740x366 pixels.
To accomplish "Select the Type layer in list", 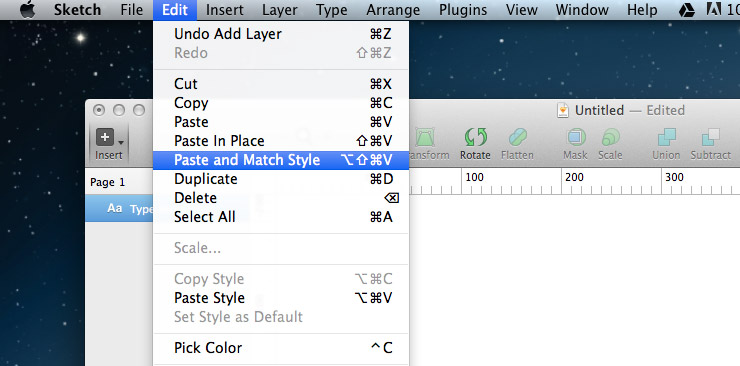I will click(x=119, y=208).
